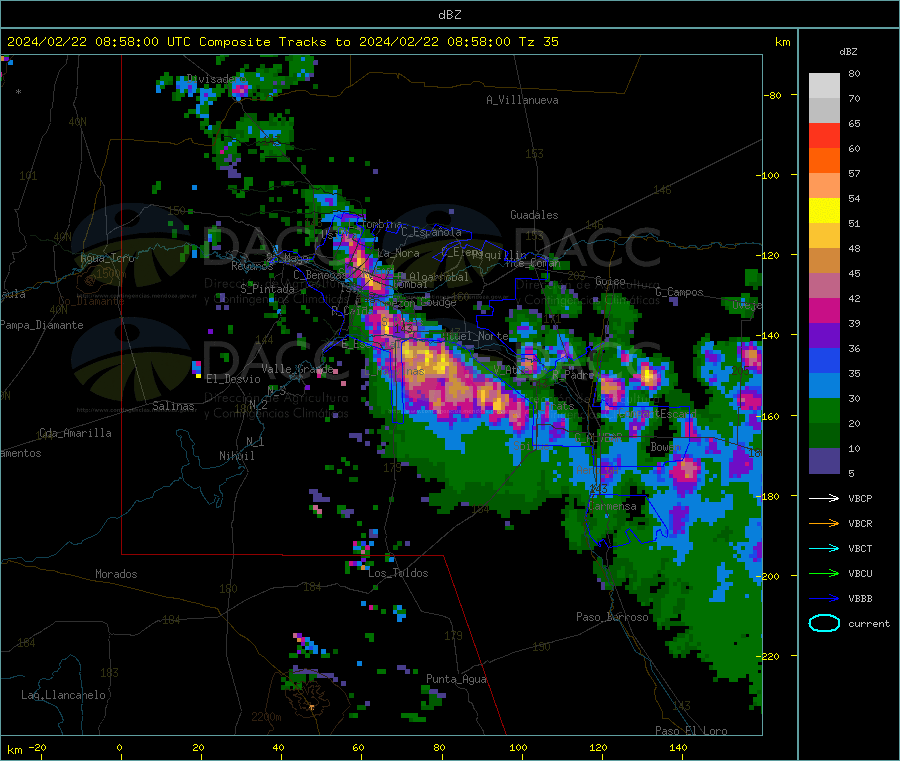Pick the dark orange 57–60 dBZ swatch
Screen dimensions: 900x761
point(824,161)
